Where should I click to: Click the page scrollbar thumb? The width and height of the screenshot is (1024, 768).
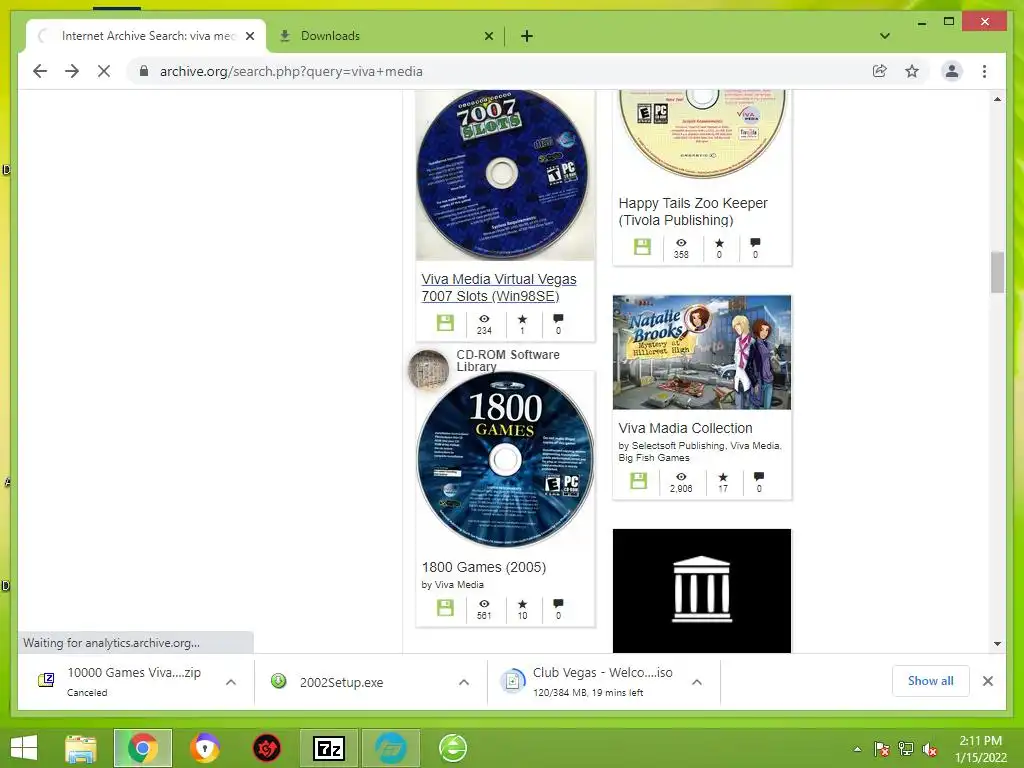tap(997, 272)
